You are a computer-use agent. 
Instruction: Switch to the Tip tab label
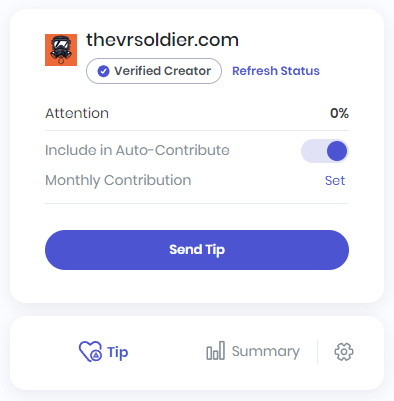point(117,352)
